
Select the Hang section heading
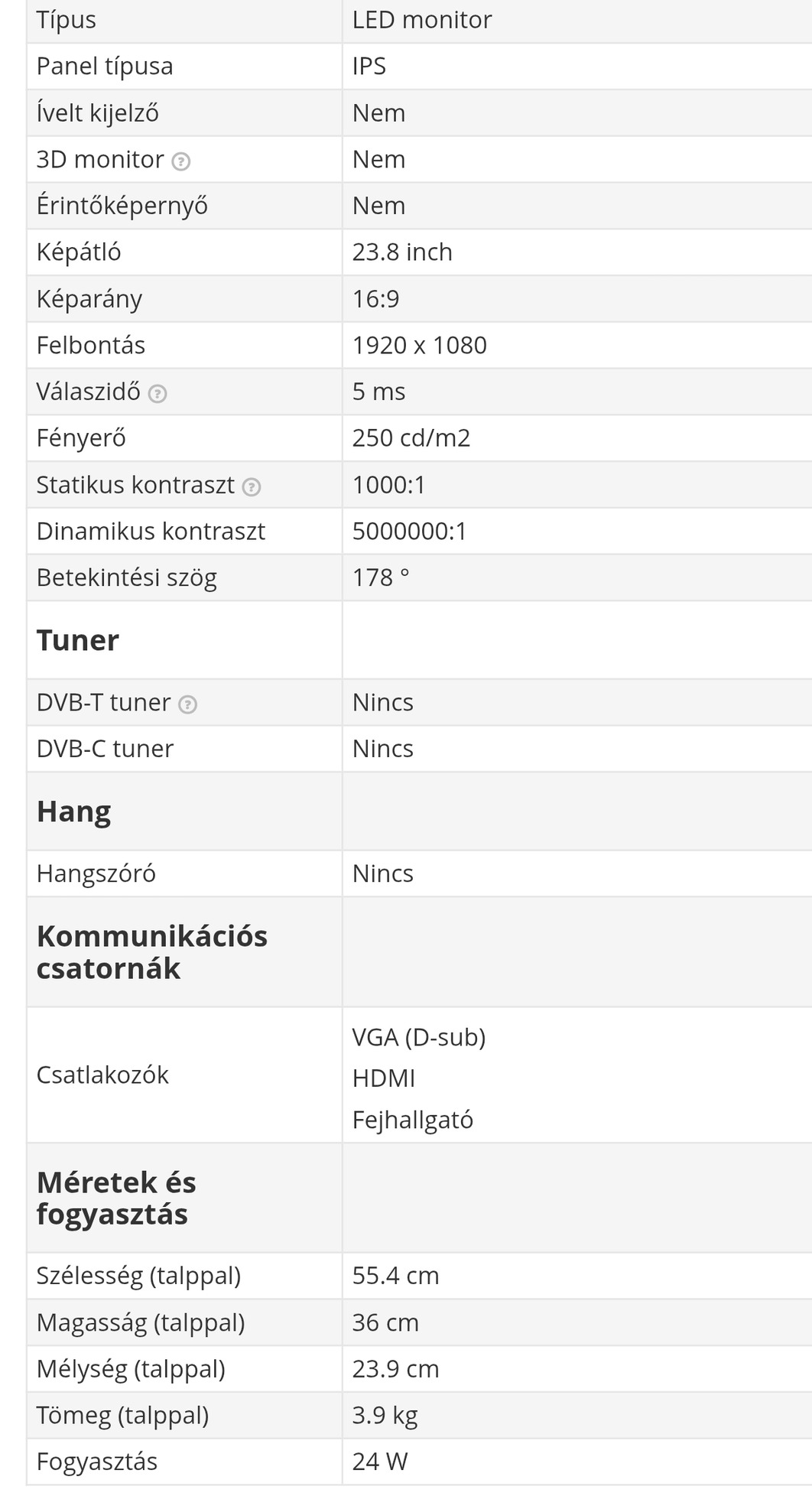click(x=74, y=811)
